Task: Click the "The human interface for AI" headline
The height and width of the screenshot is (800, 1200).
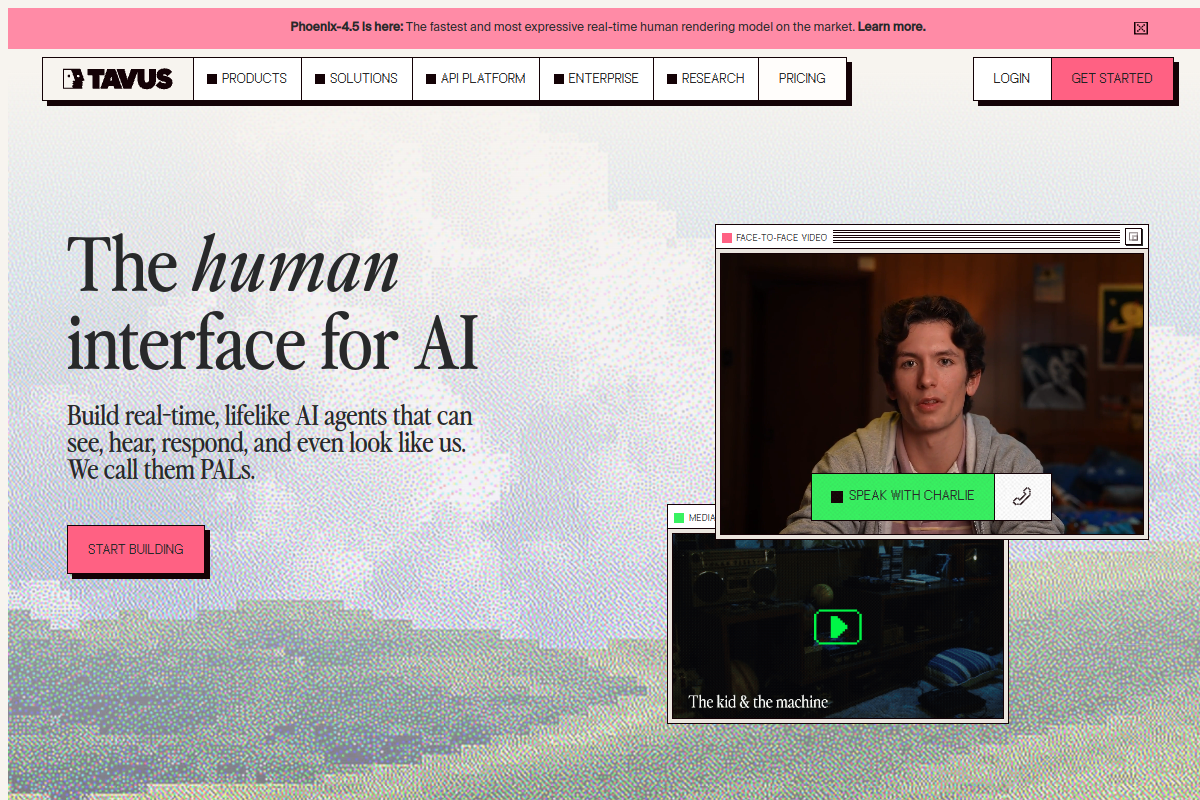Action: 273,303
